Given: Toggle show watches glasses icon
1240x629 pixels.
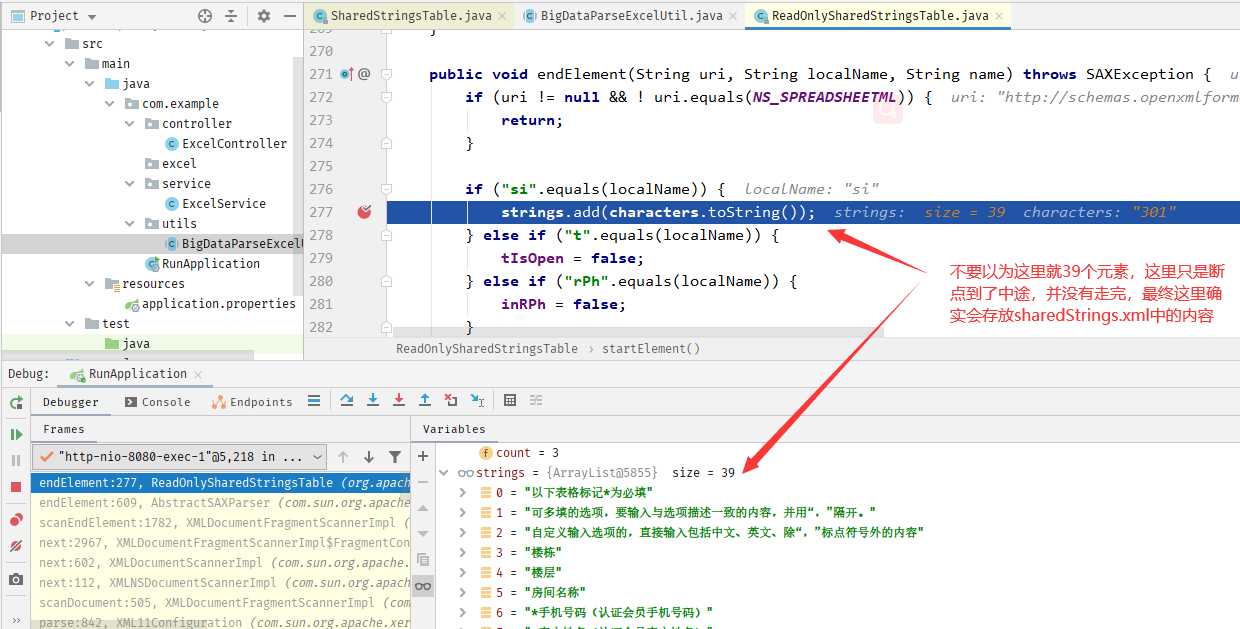Looking at the screenshot, I should [423, 586].
